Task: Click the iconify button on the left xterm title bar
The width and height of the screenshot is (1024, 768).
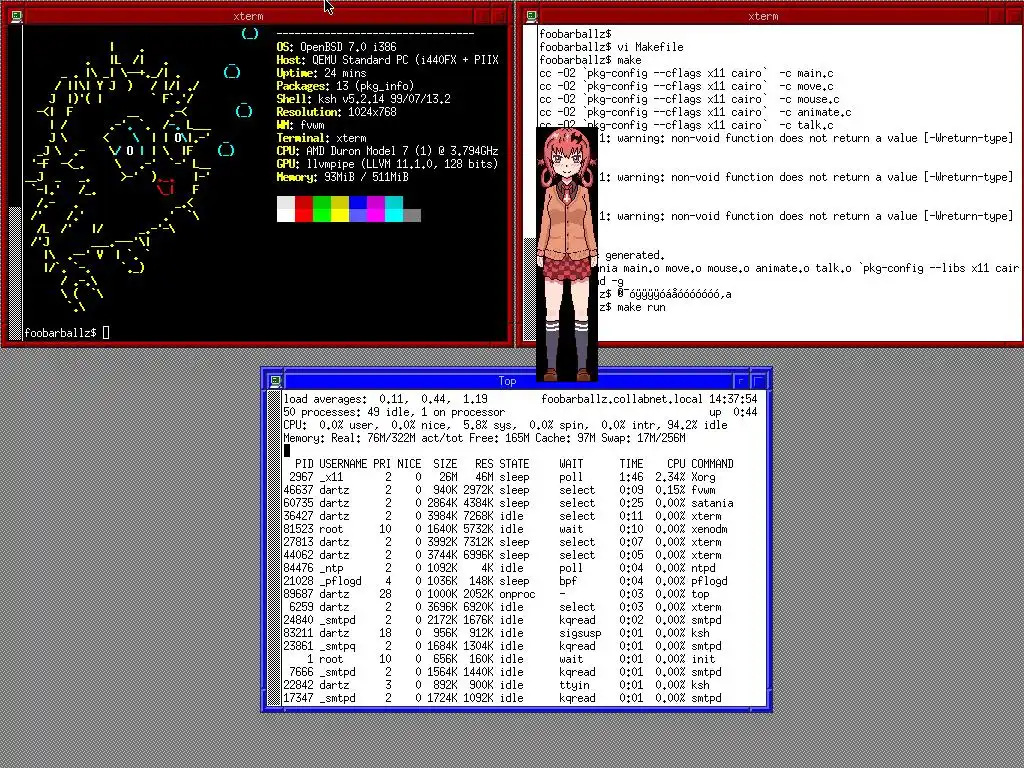Action: coord(481,16)
